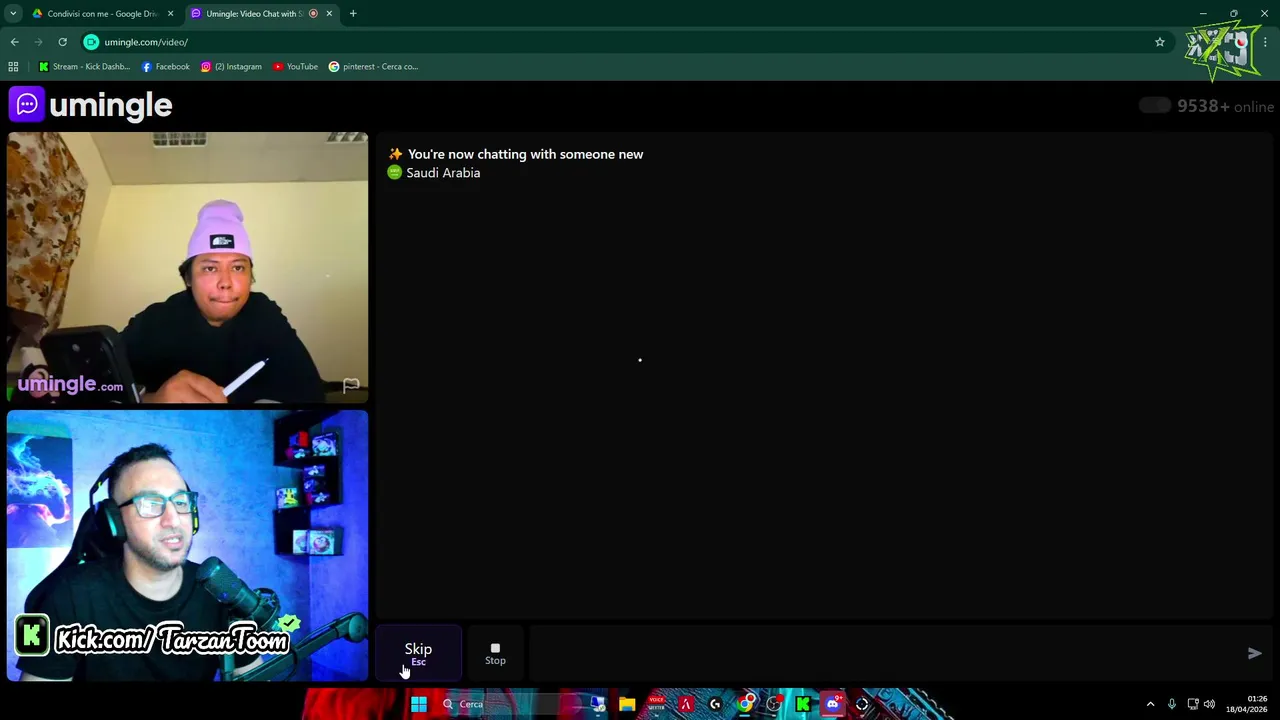
Task: Adjust volume via the speaker icon
Action: 1209,704
